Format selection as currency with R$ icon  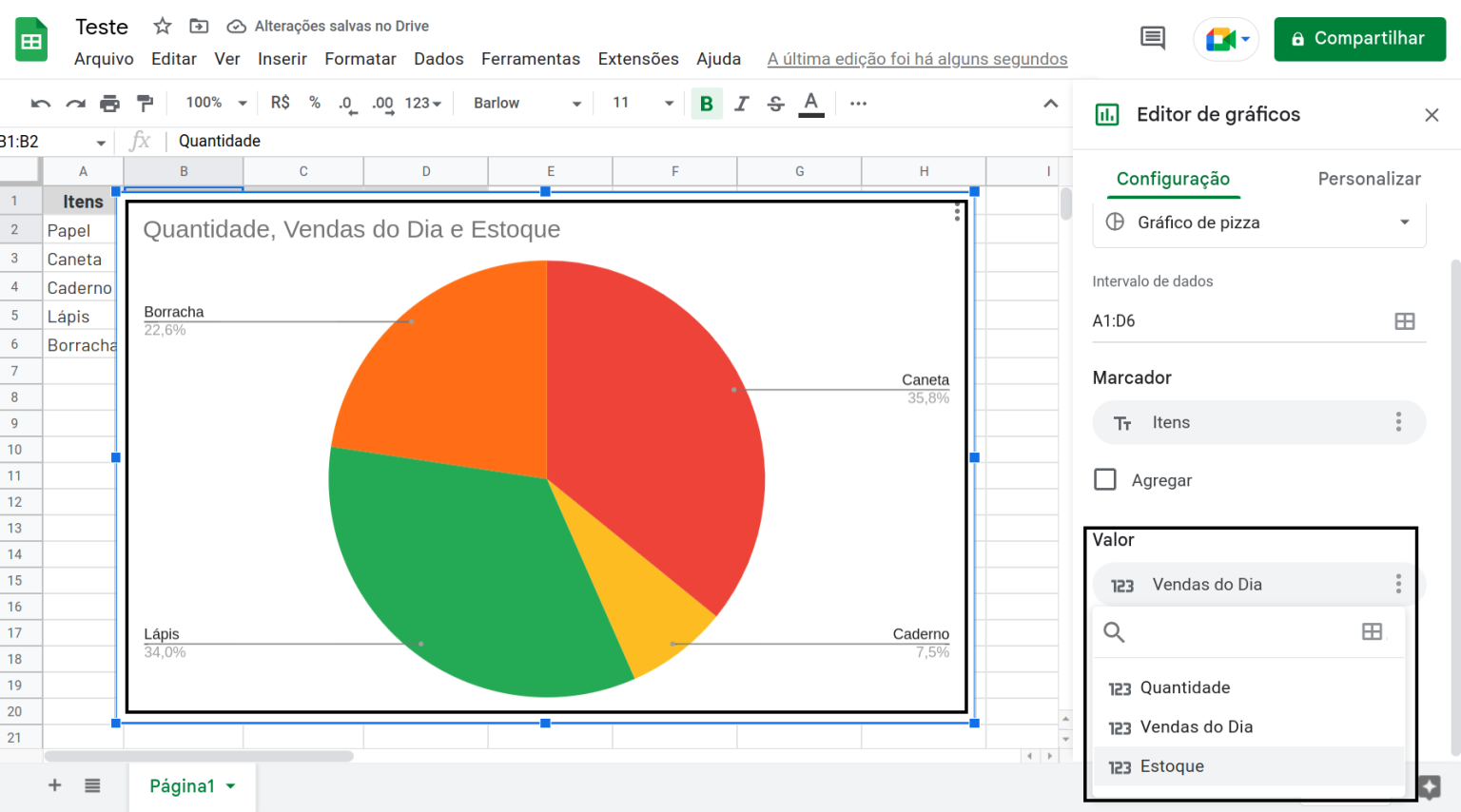[x=280, y=103]
